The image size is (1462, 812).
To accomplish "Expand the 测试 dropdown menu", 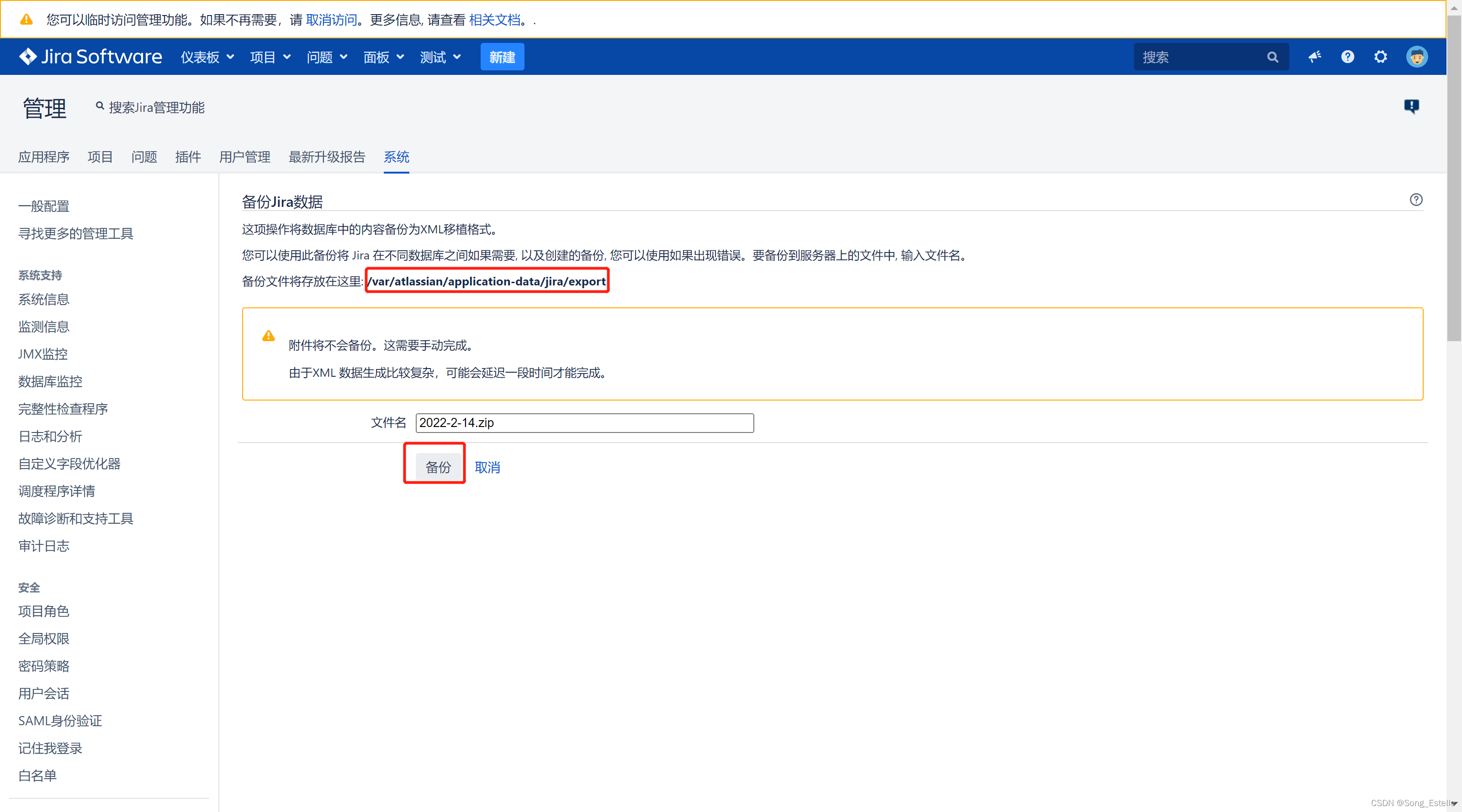I will point(440,57).
